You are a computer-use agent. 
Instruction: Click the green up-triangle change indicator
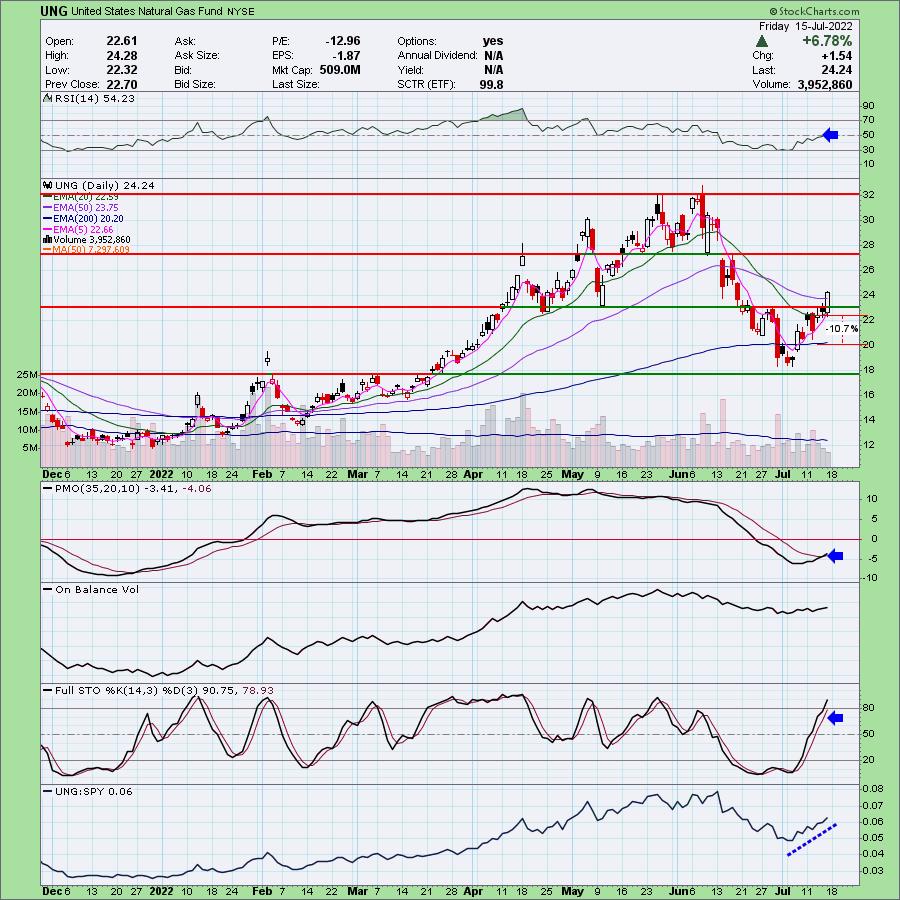tap(762, 41)
